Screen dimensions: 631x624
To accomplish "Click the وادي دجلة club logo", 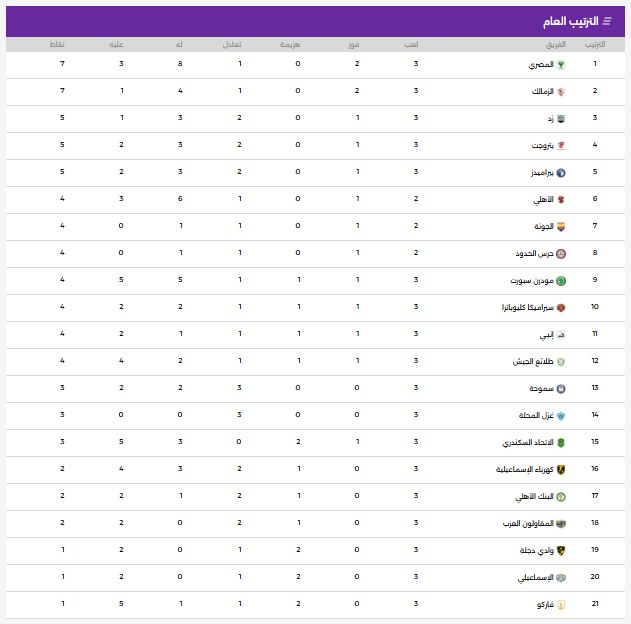I will (x=561, y=550).
